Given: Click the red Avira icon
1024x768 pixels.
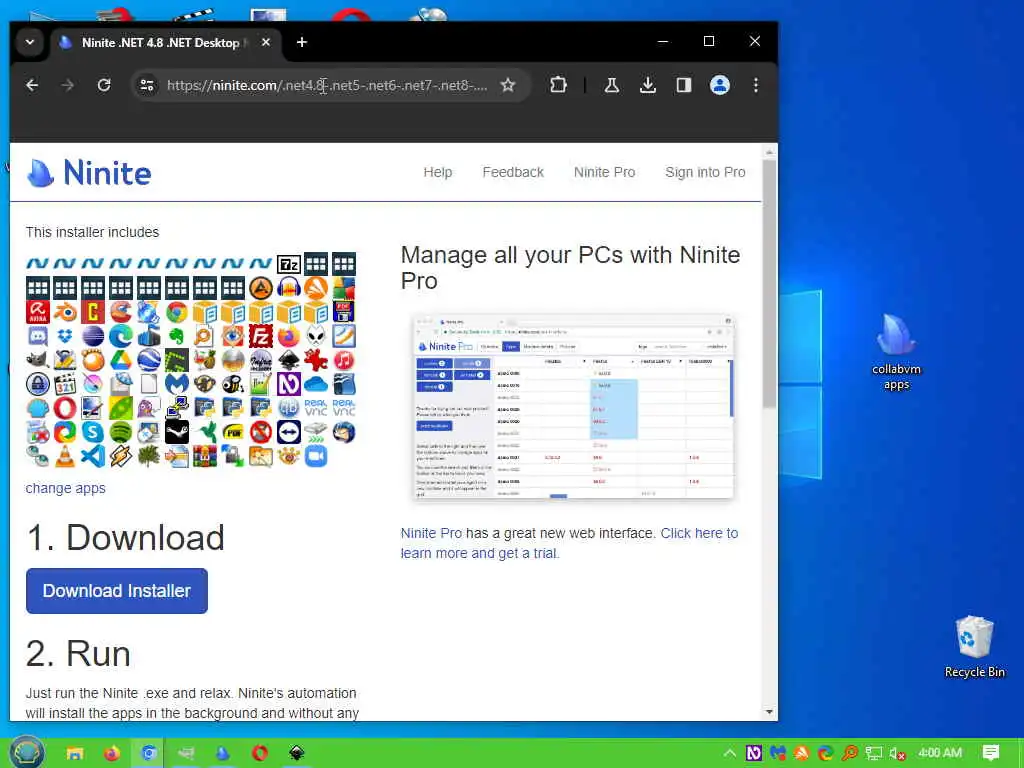Looking at the screenshot, I should pos(37,312).
